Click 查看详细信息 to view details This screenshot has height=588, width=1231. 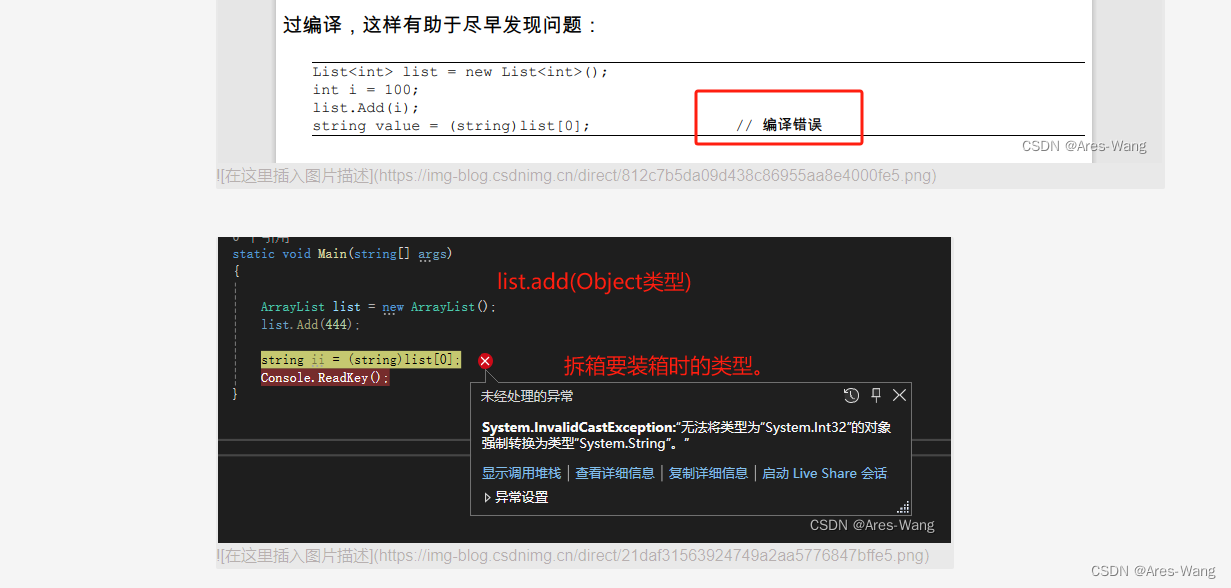tap(614, 473)
